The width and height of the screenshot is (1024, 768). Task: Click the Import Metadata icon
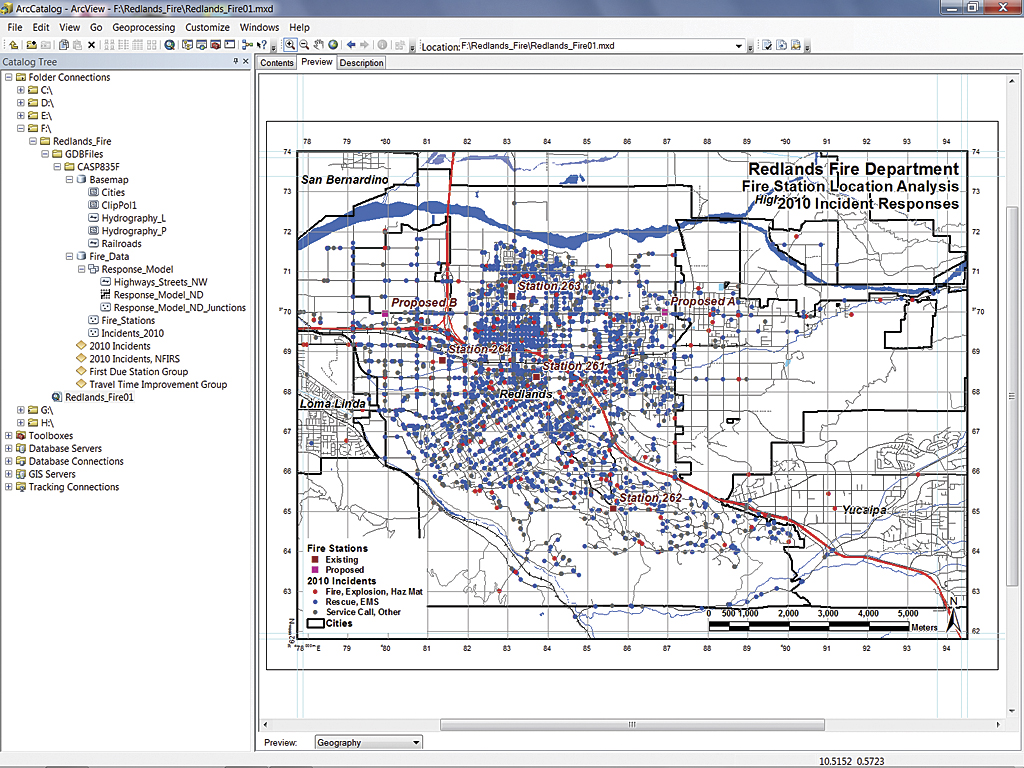[795, 45]
